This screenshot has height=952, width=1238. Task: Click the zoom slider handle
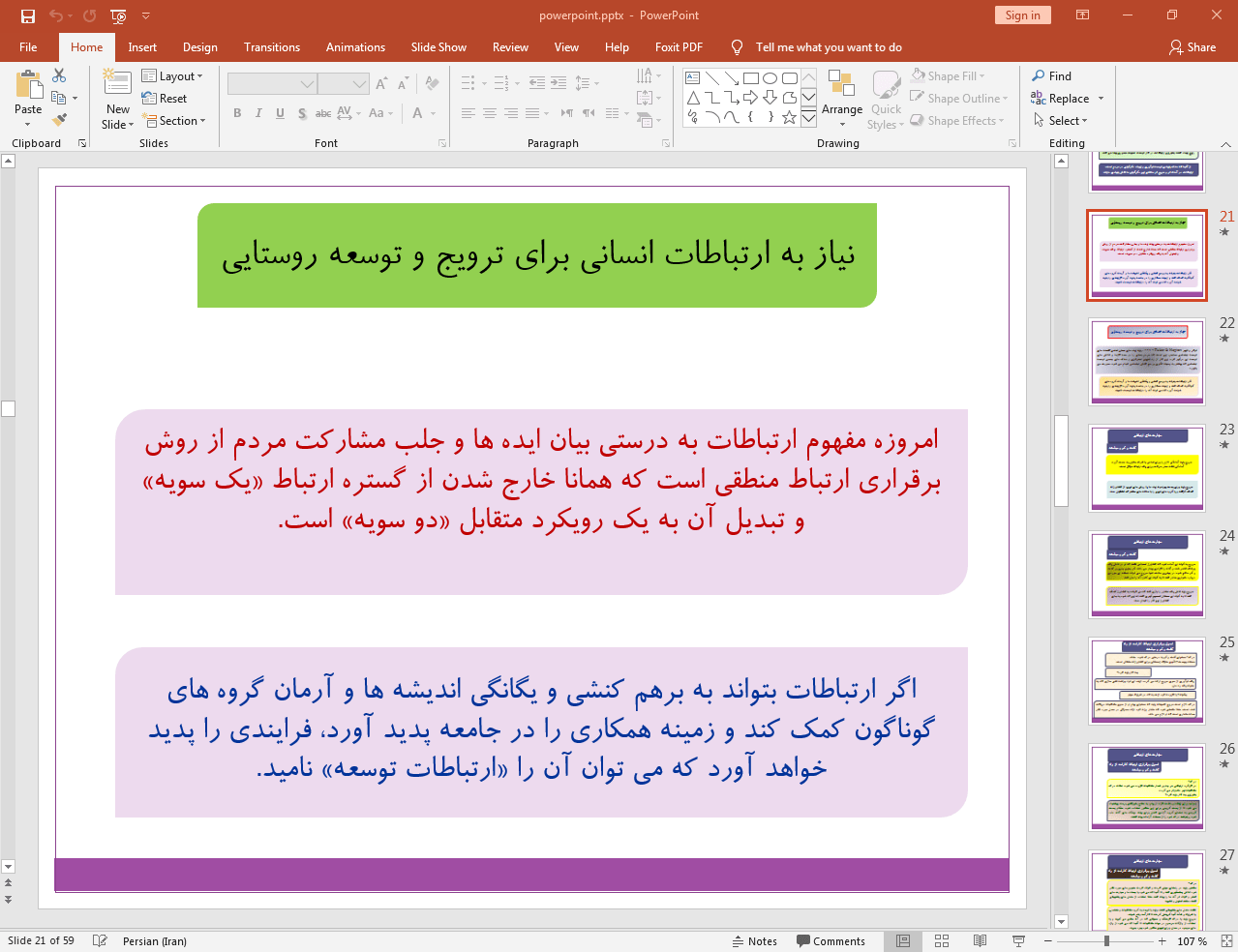tap(1106, 940)
